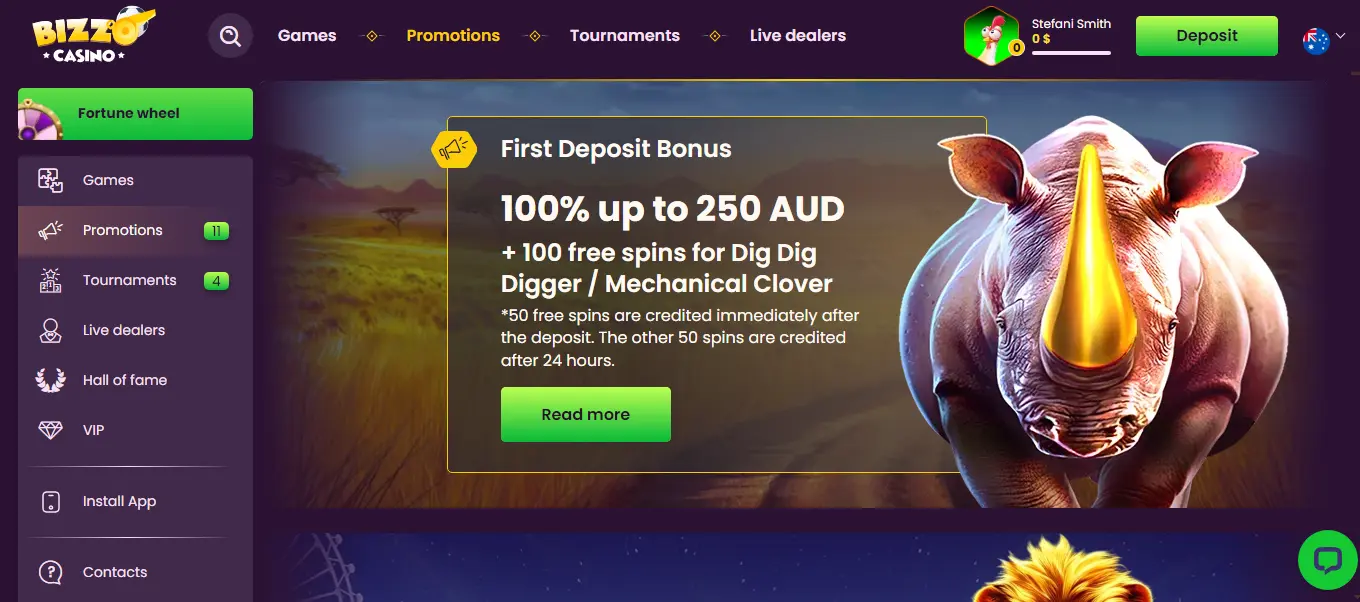Click the rooster user avatar
Image resolution: width=1360 pixels, height=602 pixels.
coord(991,37)
